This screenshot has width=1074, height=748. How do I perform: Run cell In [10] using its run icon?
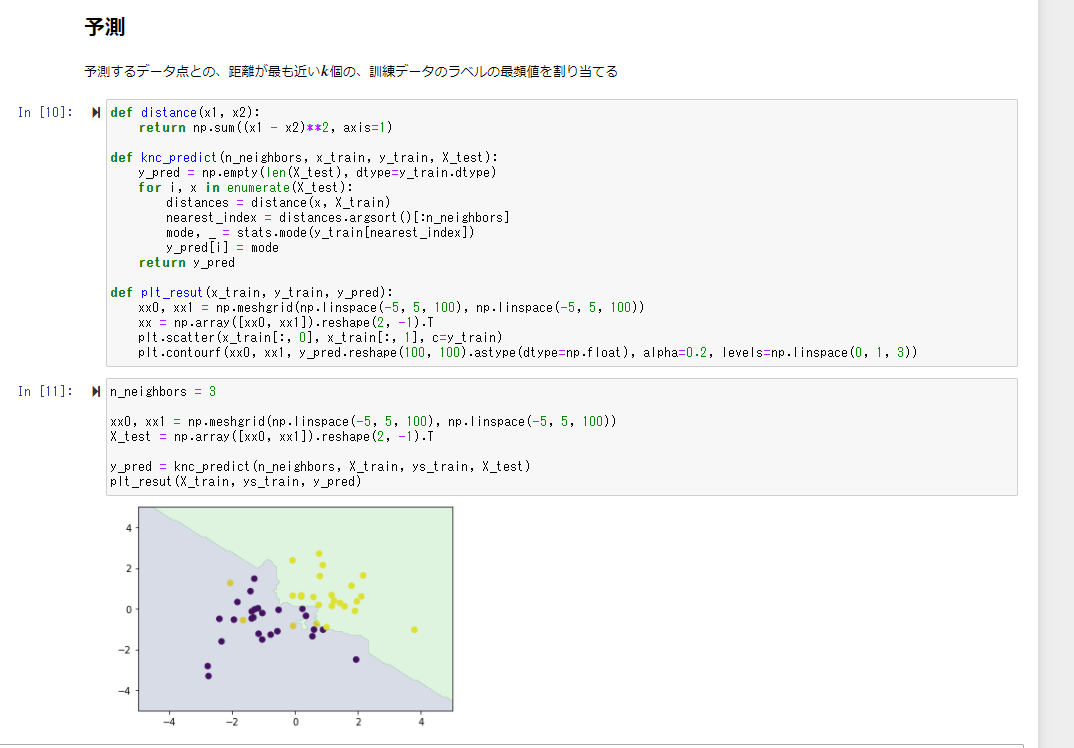tap(96, 112)
